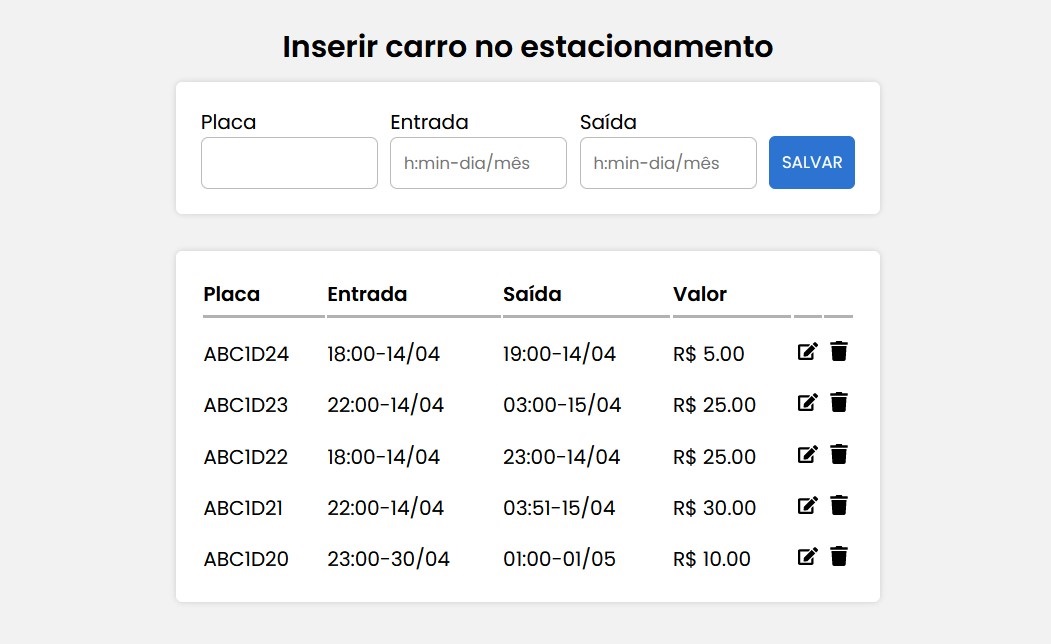This screenshot has width=1051, height=644.
Task: Delete the ABC1D20 entry
Action: coord(839,556)
